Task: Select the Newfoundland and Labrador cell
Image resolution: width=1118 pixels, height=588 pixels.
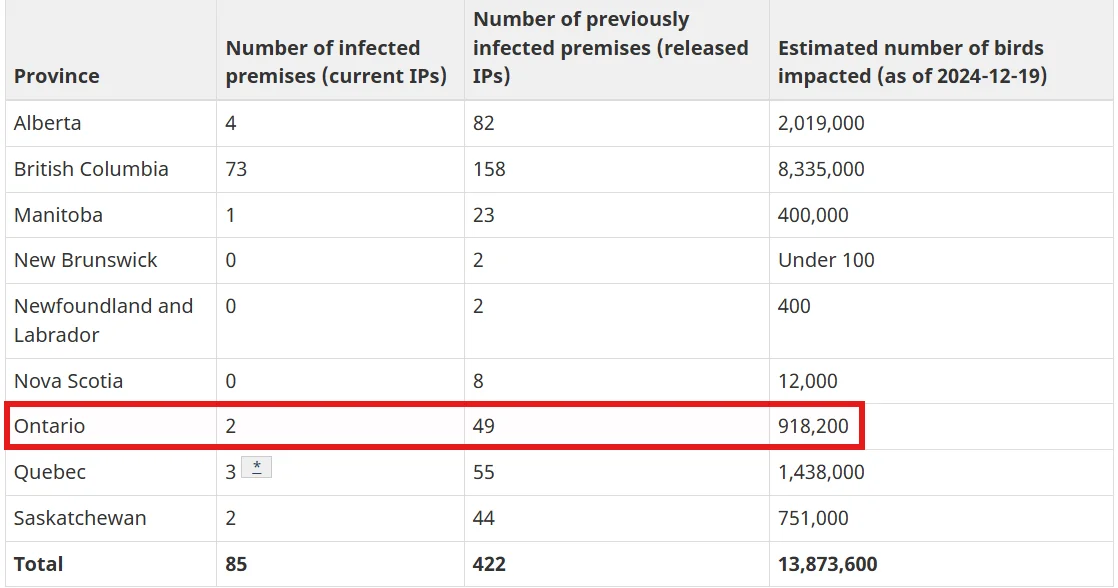Action: 103,320
